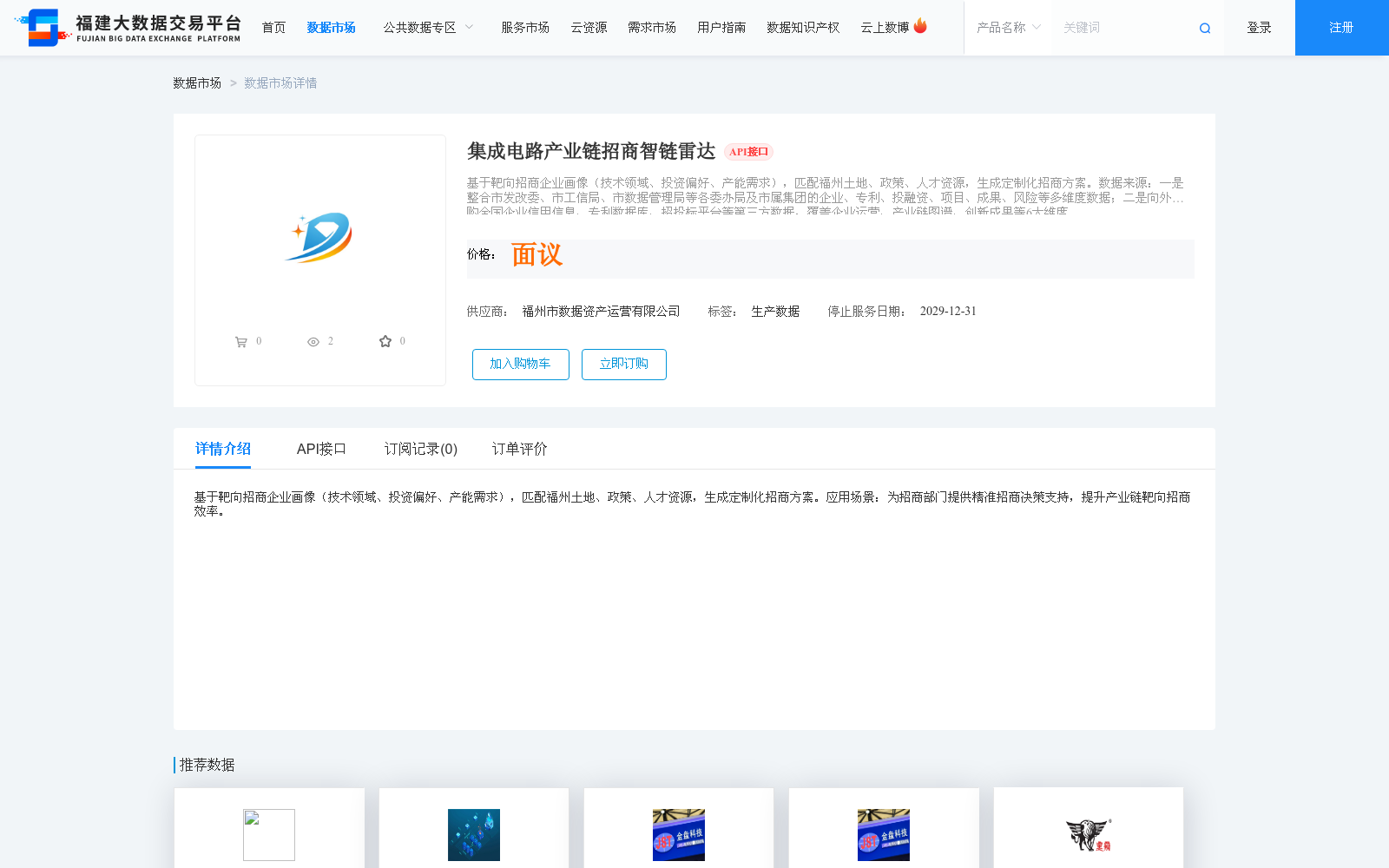Go to 首页 in the navigation

273,28
